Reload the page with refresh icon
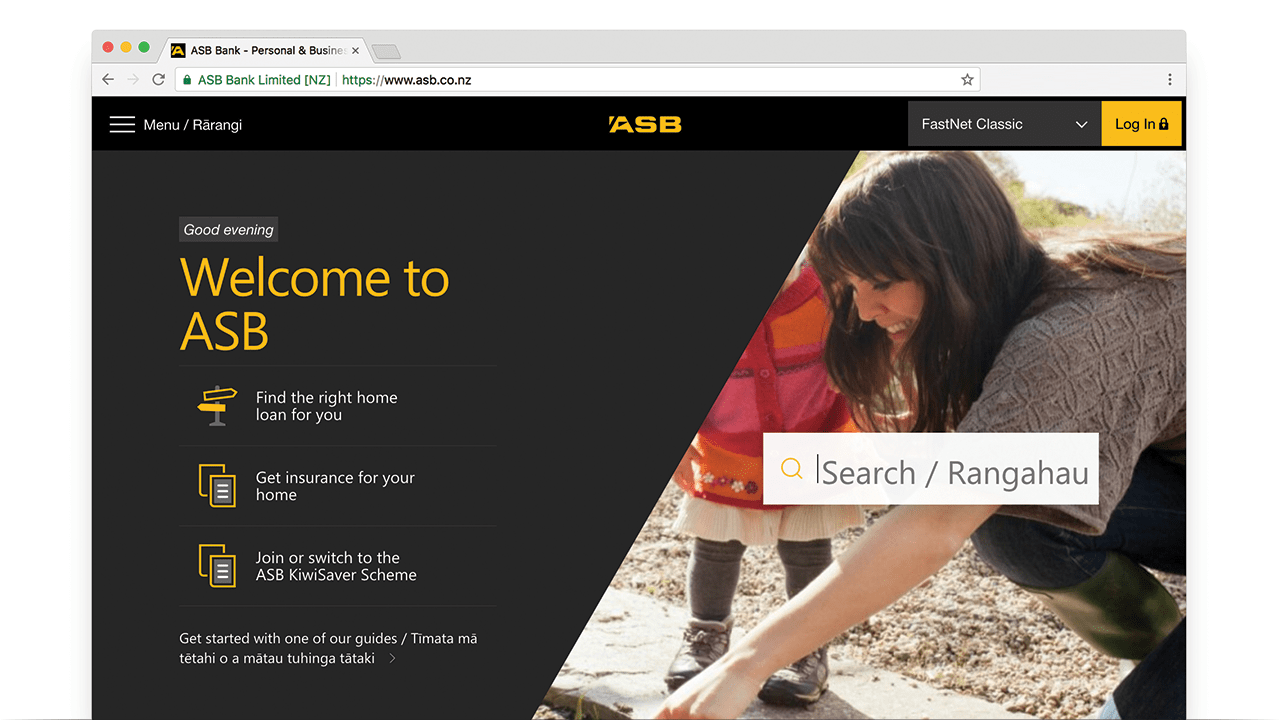The image size is (1280, 720). 158,80
